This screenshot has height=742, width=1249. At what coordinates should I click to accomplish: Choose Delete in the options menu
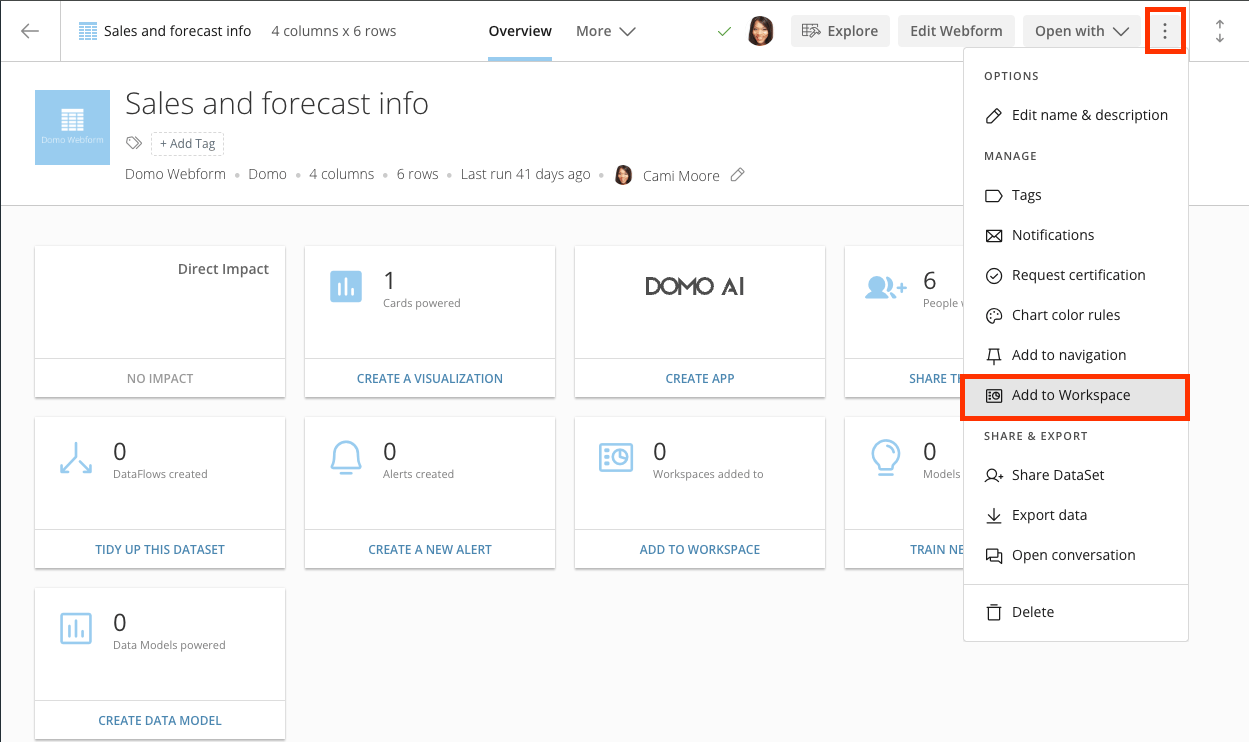[x=1076, y=612]
